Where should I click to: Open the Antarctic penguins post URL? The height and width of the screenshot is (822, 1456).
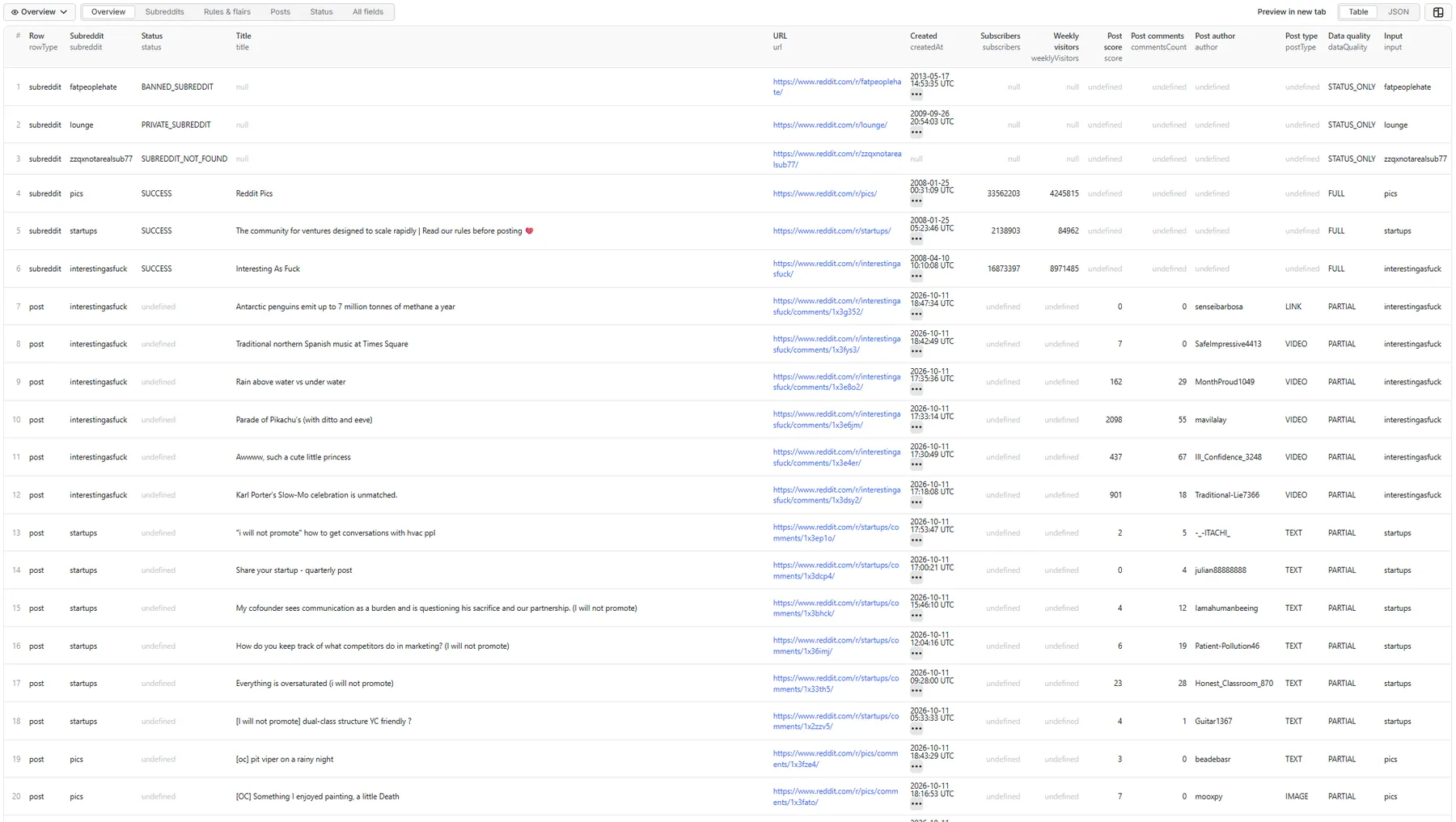click(x=836, y=307)
